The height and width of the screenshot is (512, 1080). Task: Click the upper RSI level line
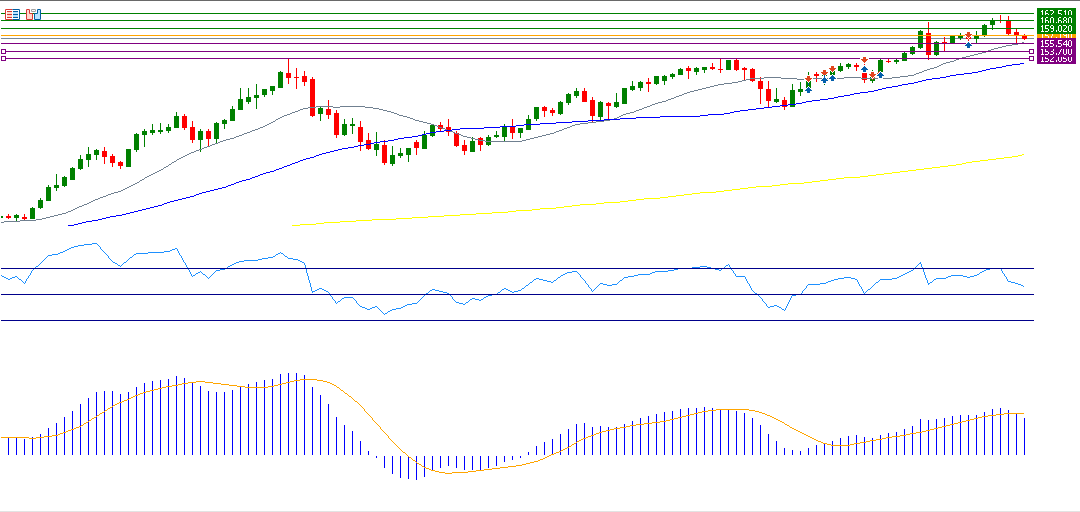[x=500, y=269]
